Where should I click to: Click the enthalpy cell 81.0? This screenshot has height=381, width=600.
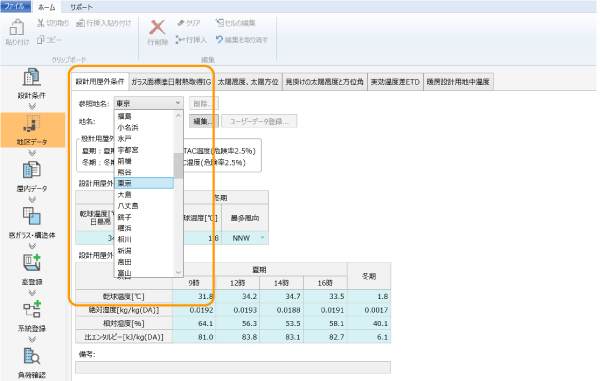click(x=194, y=337)
